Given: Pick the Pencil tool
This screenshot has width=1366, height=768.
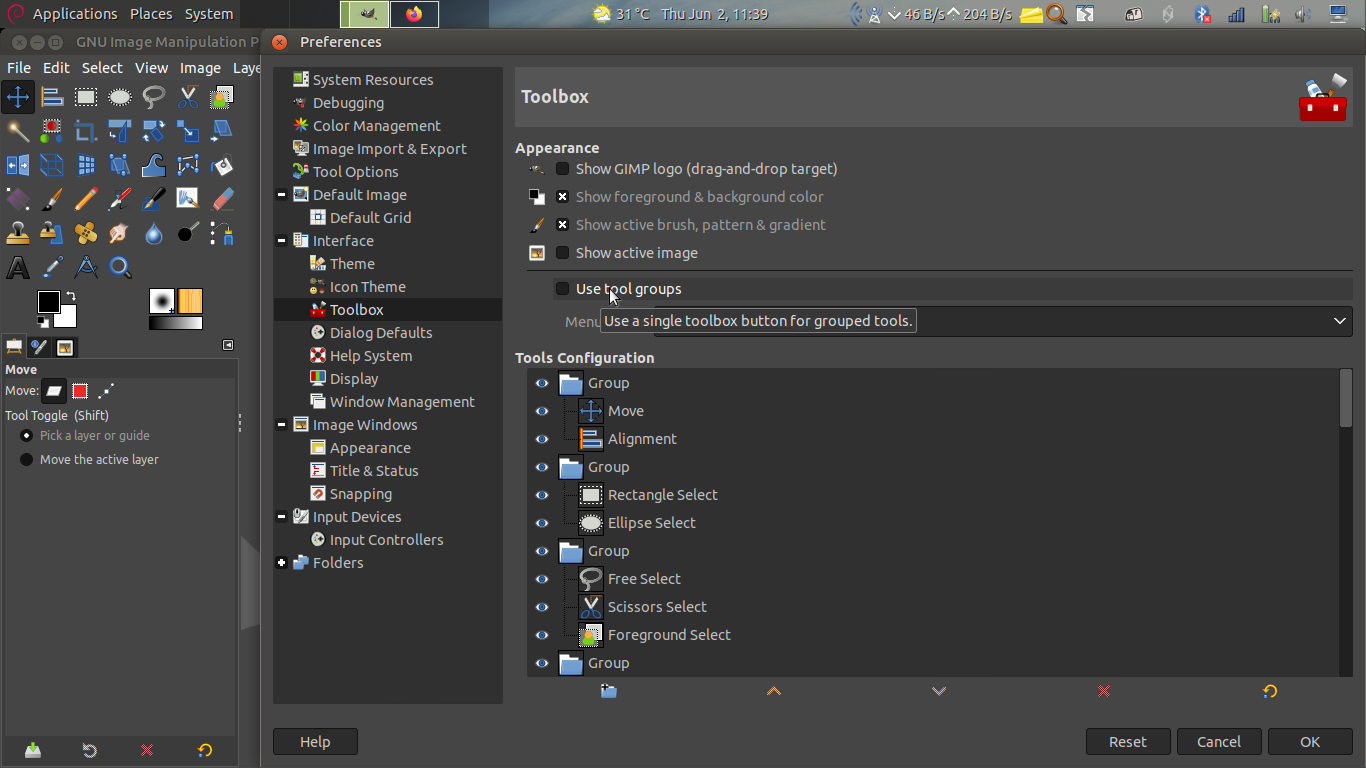Looking at the screenshot, I should pyautogui.click(x=86, y=199).
